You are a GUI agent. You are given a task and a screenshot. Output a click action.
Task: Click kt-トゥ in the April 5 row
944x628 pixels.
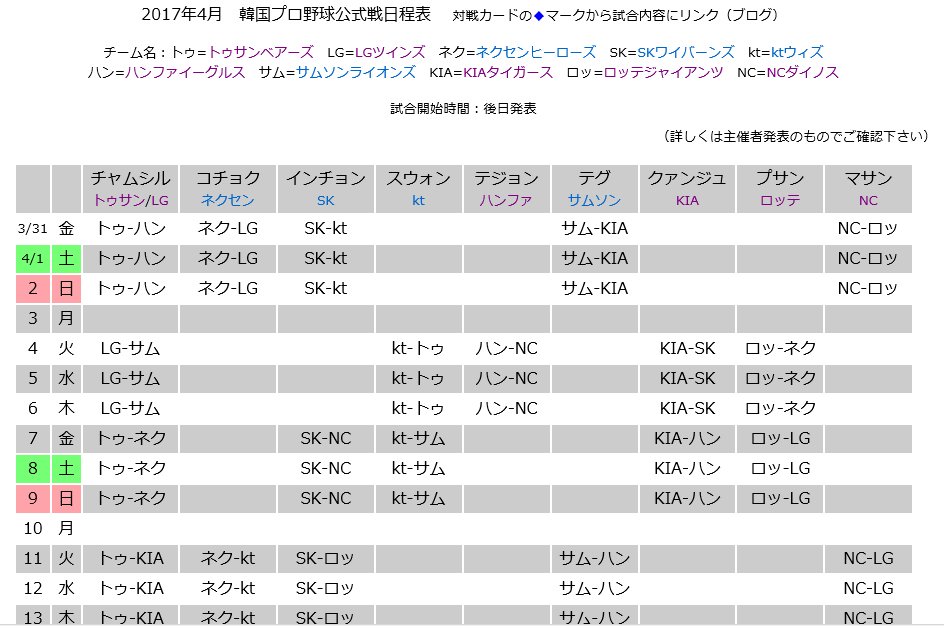coord(418,379)
